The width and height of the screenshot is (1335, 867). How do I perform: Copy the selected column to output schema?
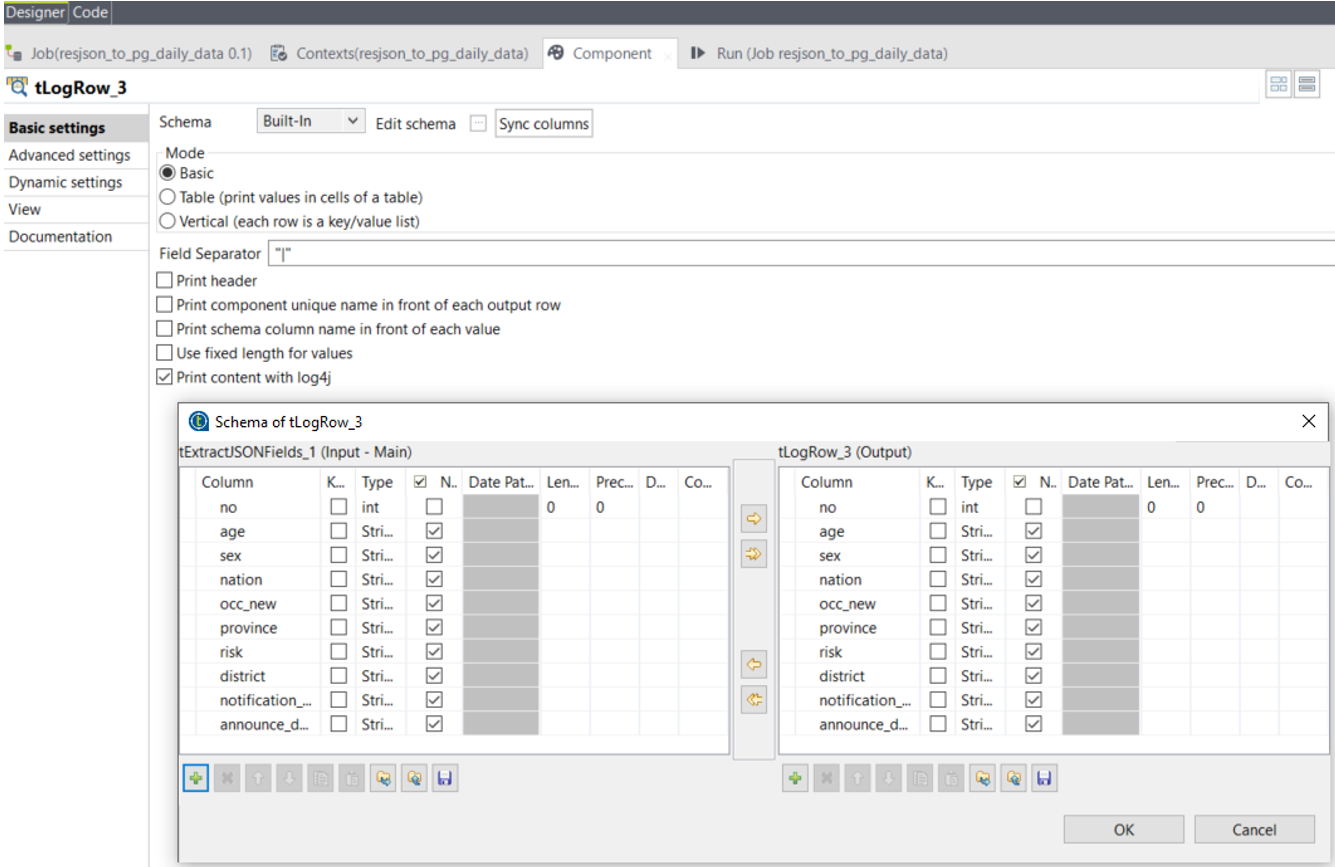[753, 519]
